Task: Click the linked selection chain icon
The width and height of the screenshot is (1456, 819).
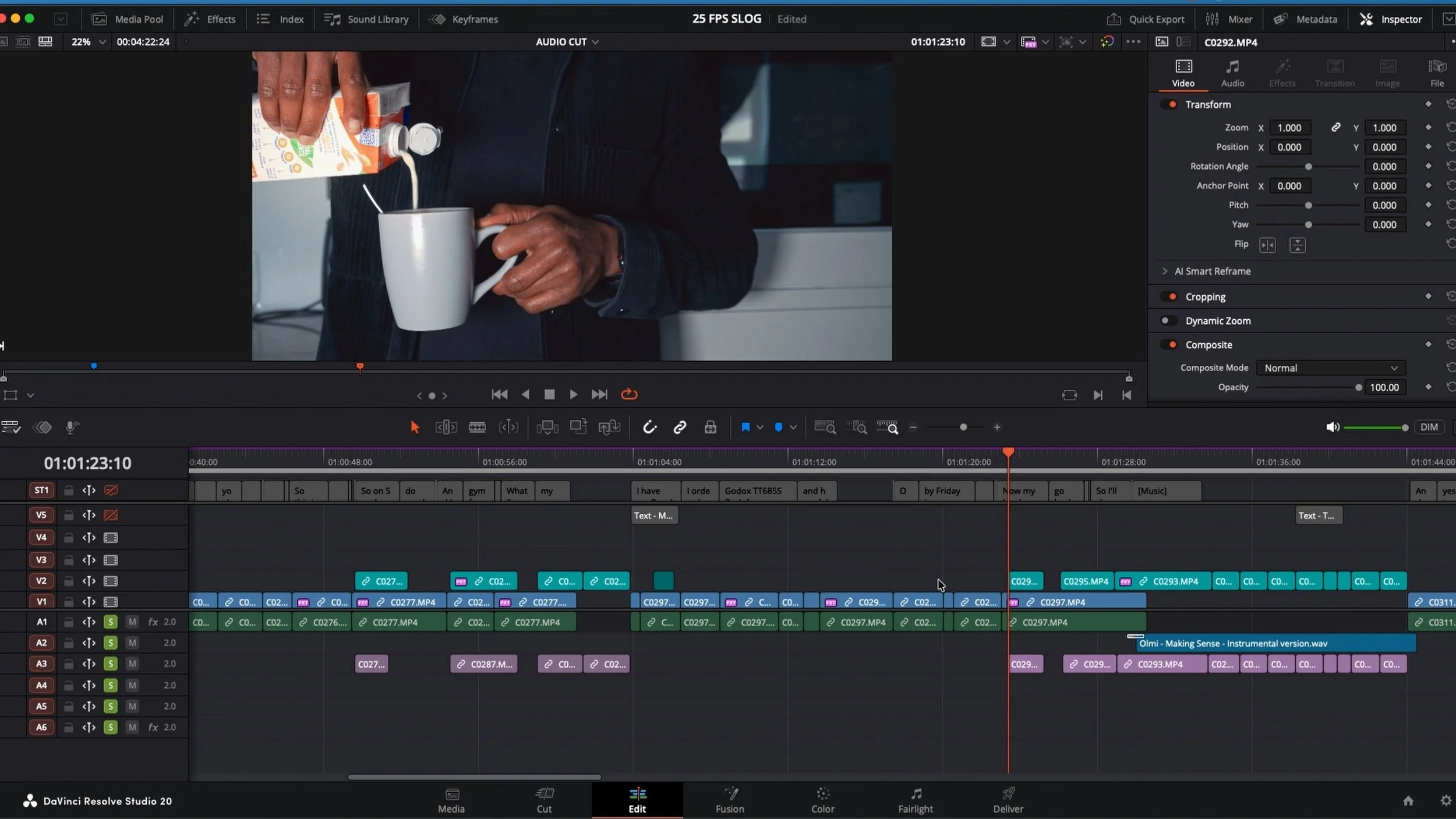Action: [680, 427]
